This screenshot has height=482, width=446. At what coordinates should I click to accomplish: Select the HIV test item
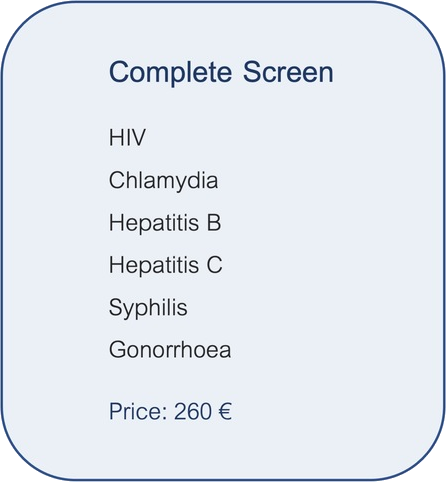pos(127,137)
